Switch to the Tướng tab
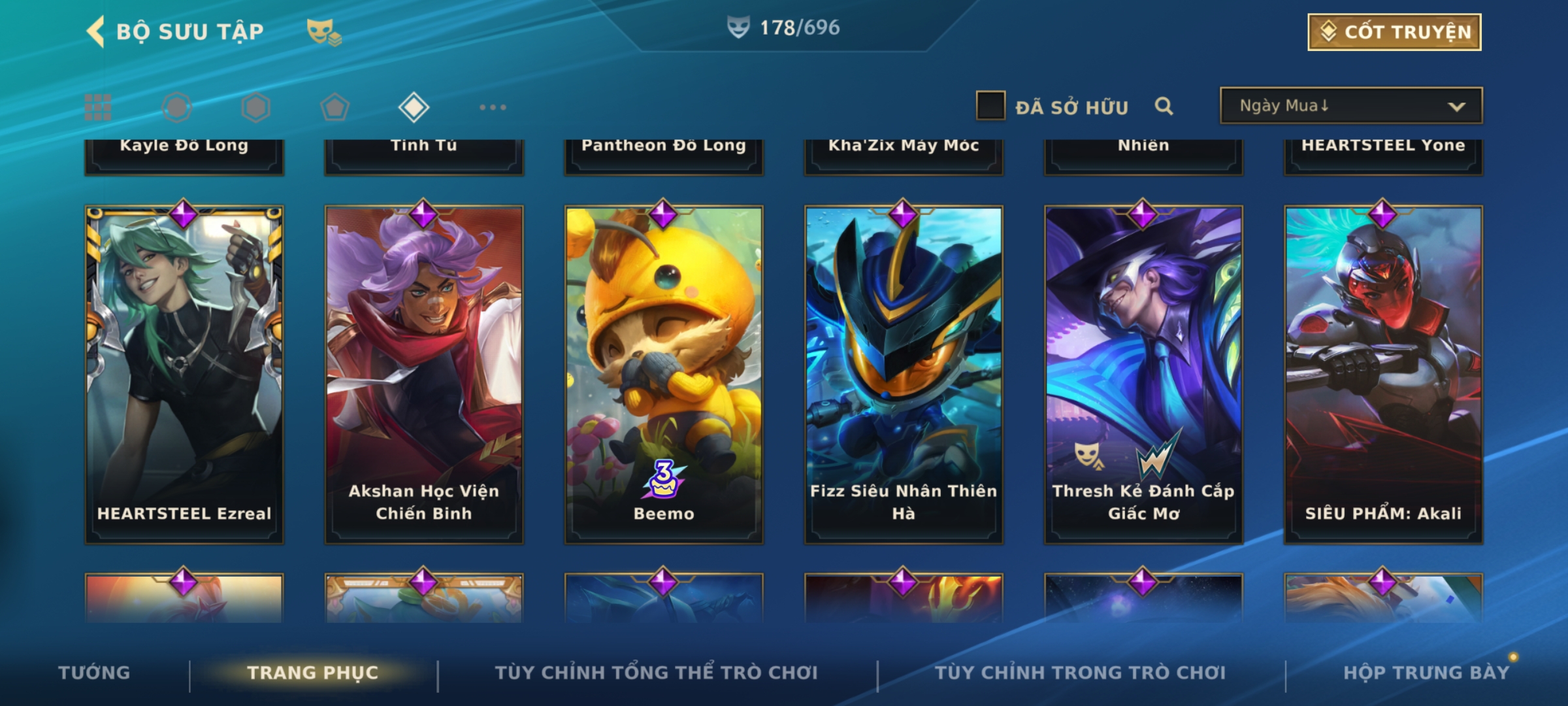The width and height of the screenshot is (1568, 706). tap(94, 673)
